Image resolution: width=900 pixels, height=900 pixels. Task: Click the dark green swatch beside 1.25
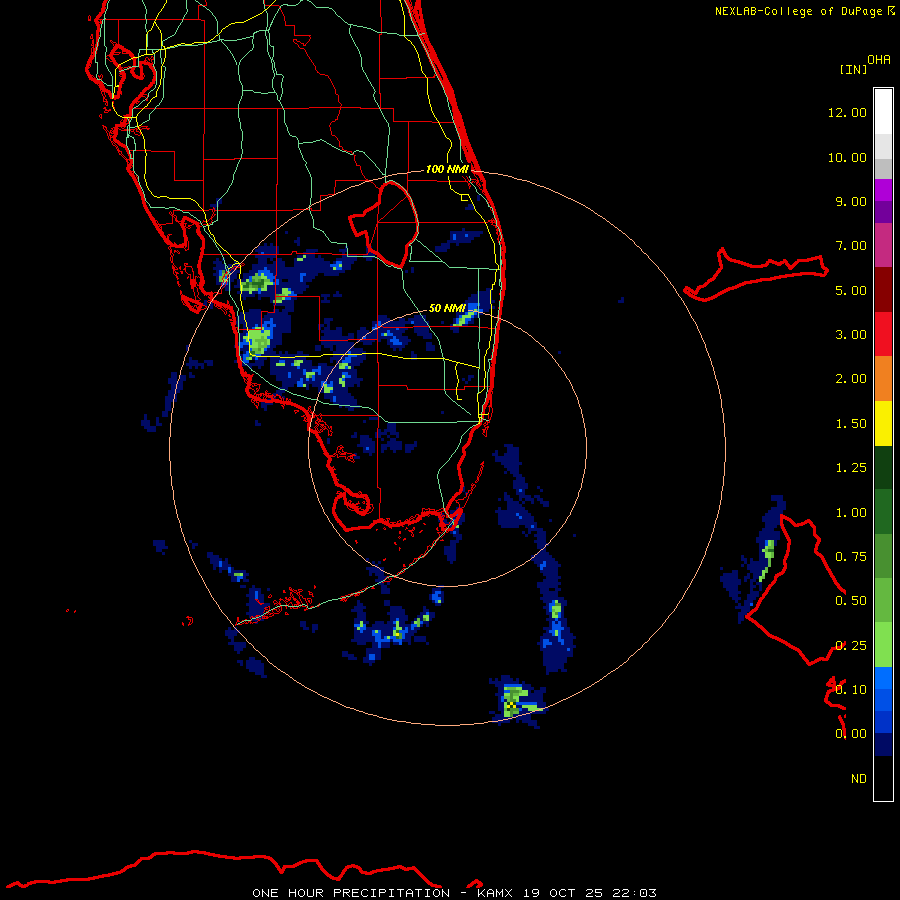coord(883,468)
